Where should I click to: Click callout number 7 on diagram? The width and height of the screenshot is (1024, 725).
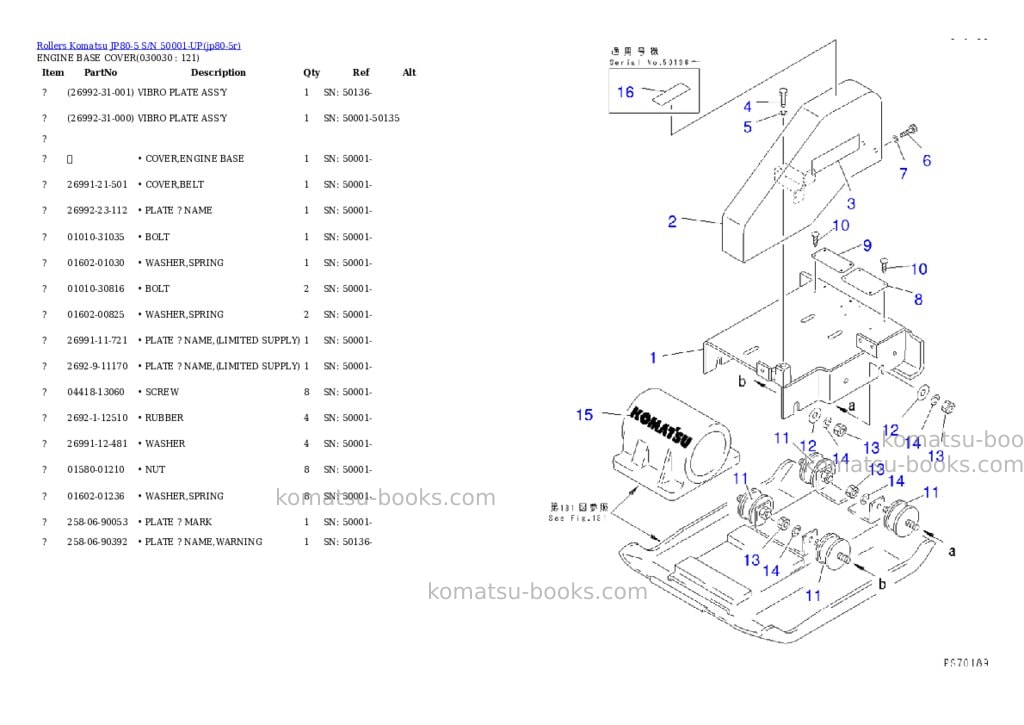pyautogui.click(x=903, y=174)
